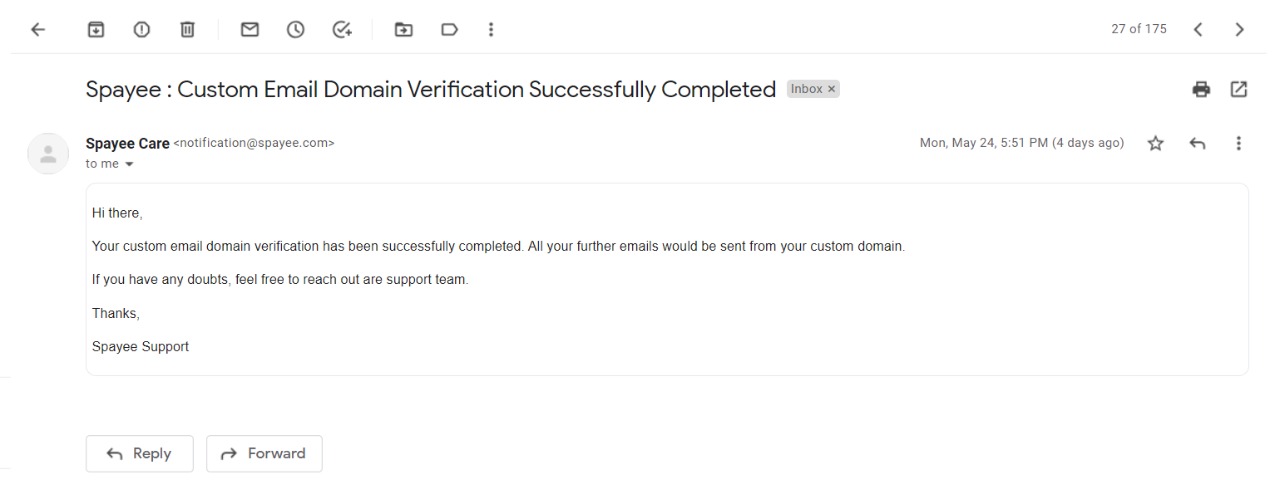Show the next email with the right chevron
This screenshot has height=499, width=1280.
pyautogui.click(x=1240, y=30)
